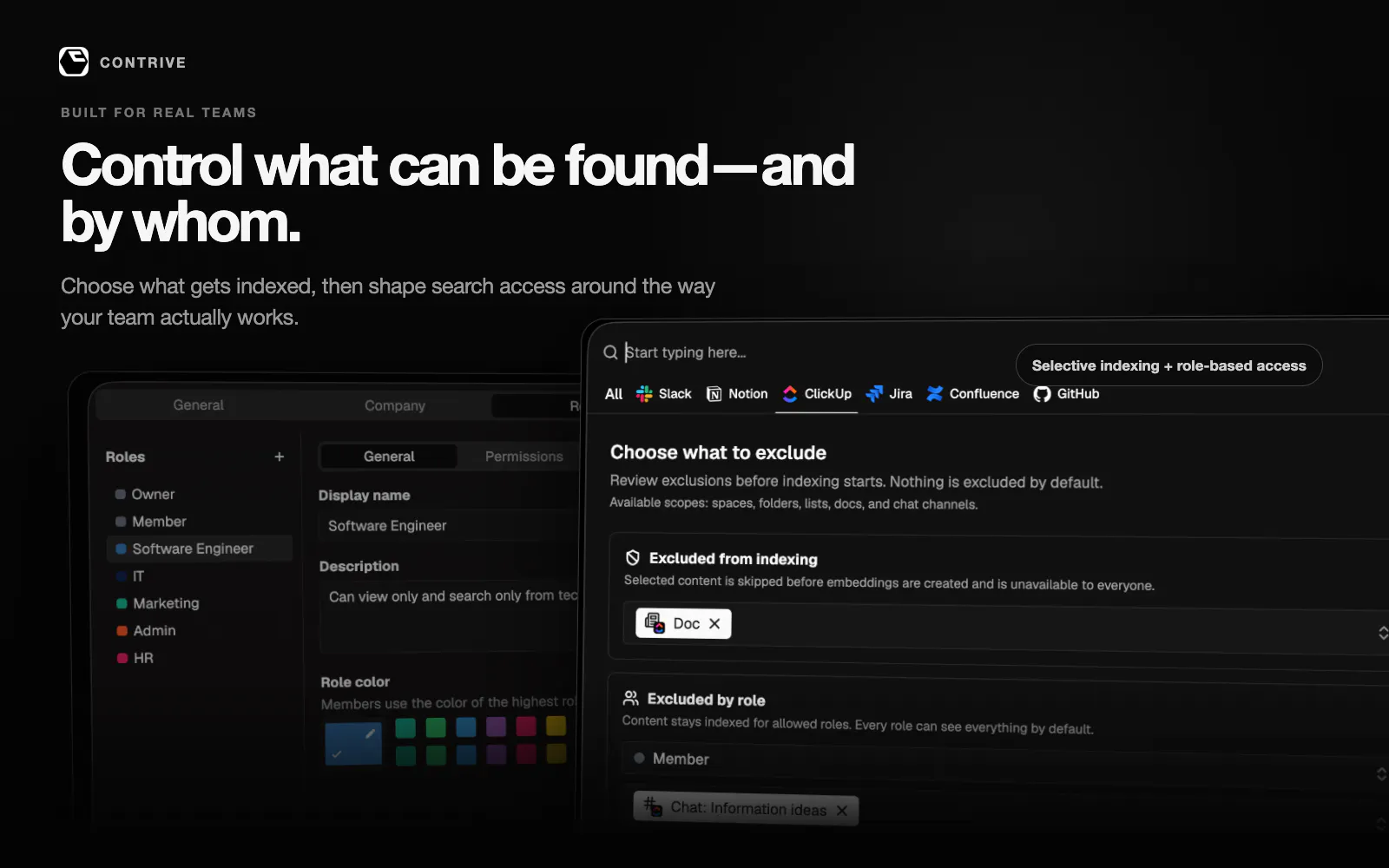Switch to the Confluence source tab

click(973, 393)
